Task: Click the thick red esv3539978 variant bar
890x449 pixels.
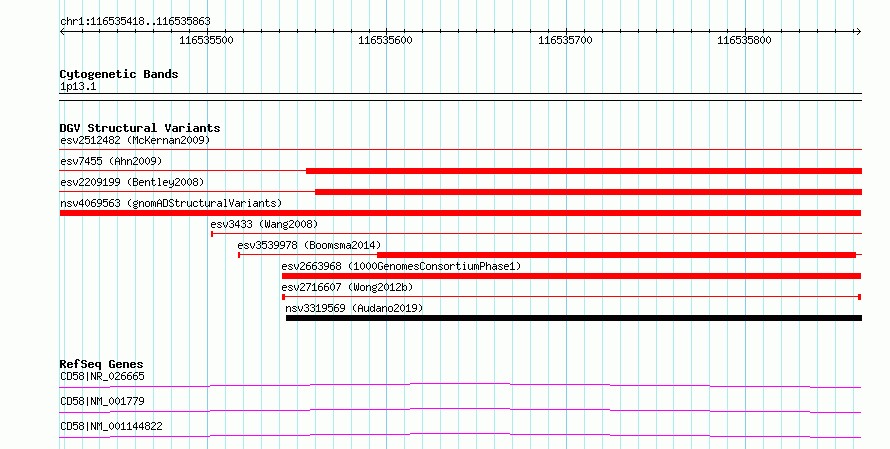Action: 616,255
